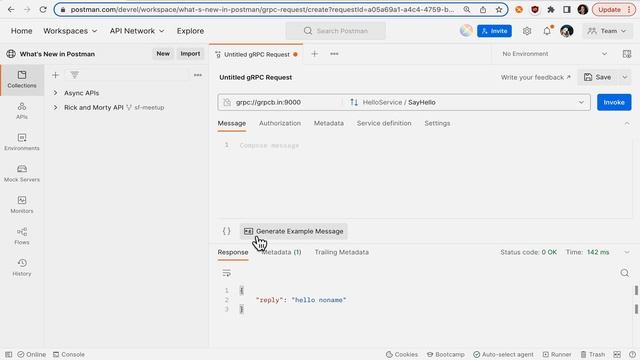Switch to the request Metadata tab
The width and height of the screenshot is (640, 360).
pos(329,123)
